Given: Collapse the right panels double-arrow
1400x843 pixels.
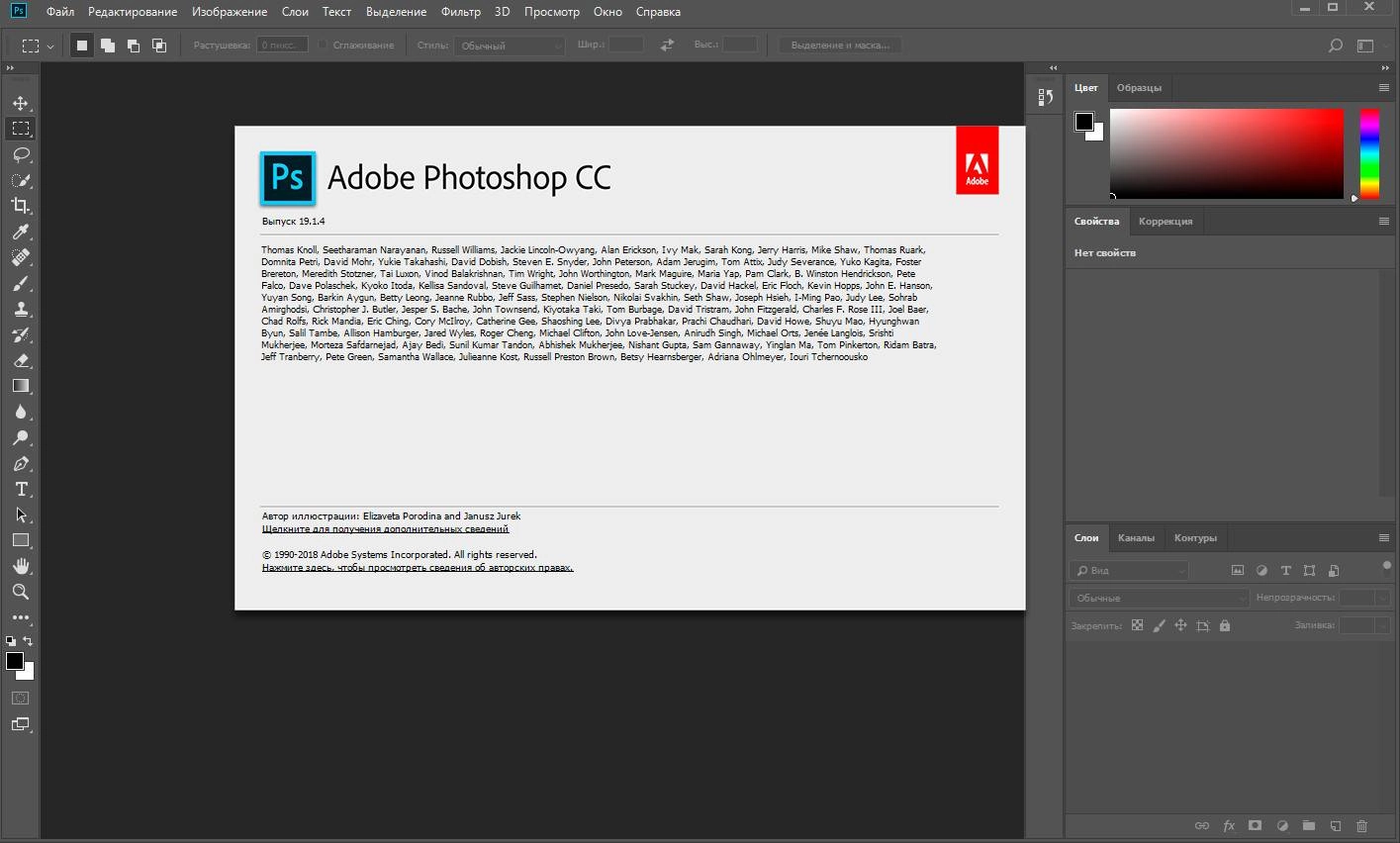Looking at the screenshot, I should [x=1385, y=68].
